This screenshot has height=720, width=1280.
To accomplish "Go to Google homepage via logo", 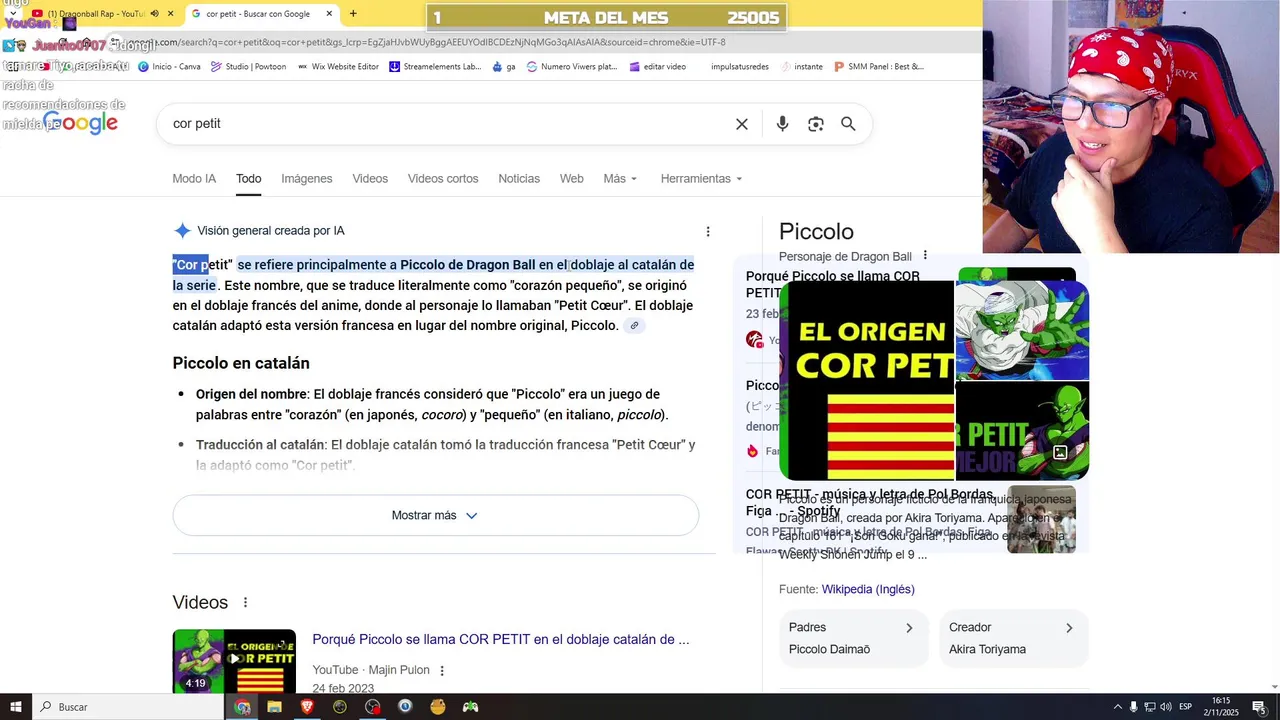I will (80, 123).
